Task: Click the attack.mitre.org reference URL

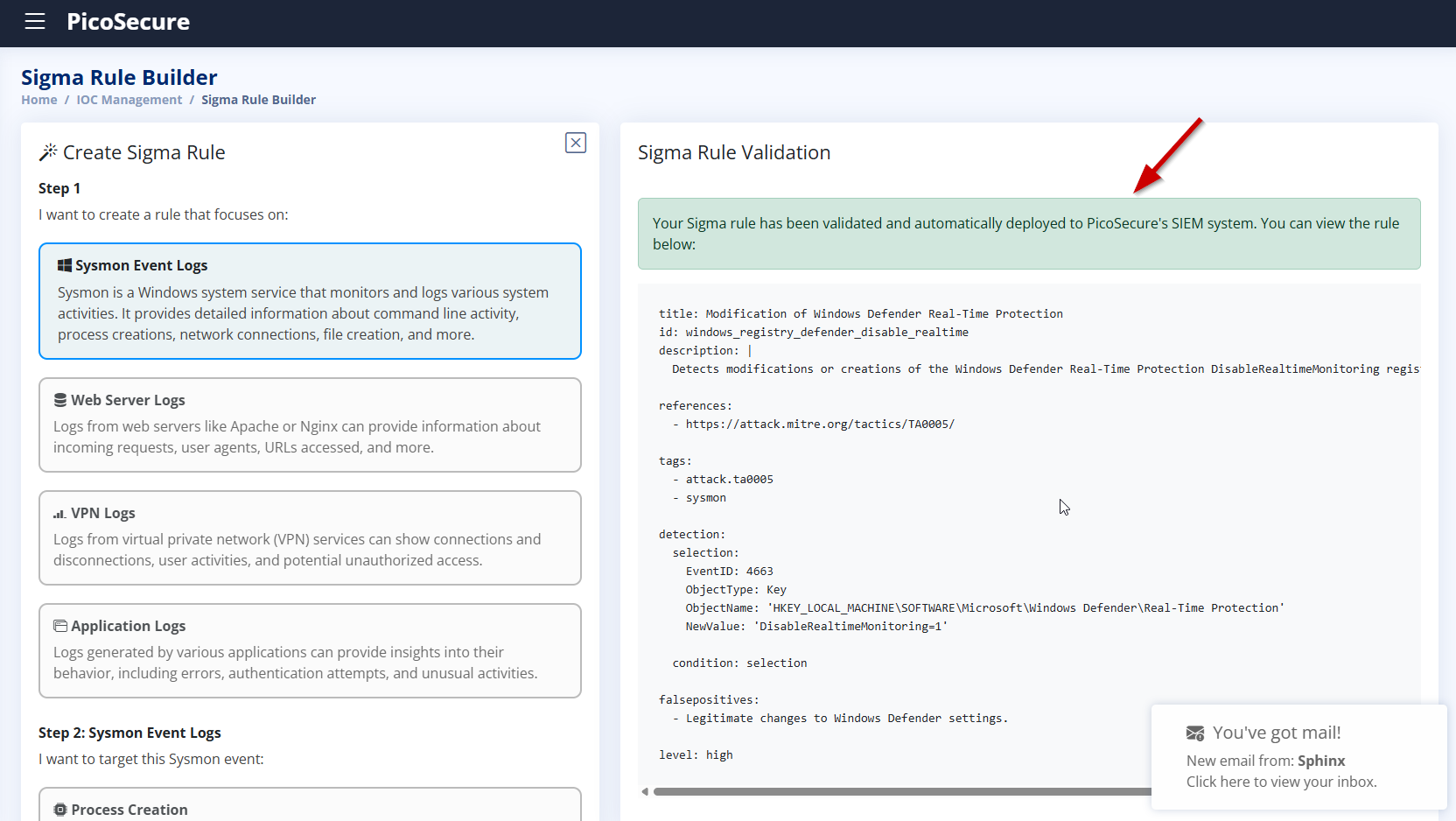Action: (820, 424)
